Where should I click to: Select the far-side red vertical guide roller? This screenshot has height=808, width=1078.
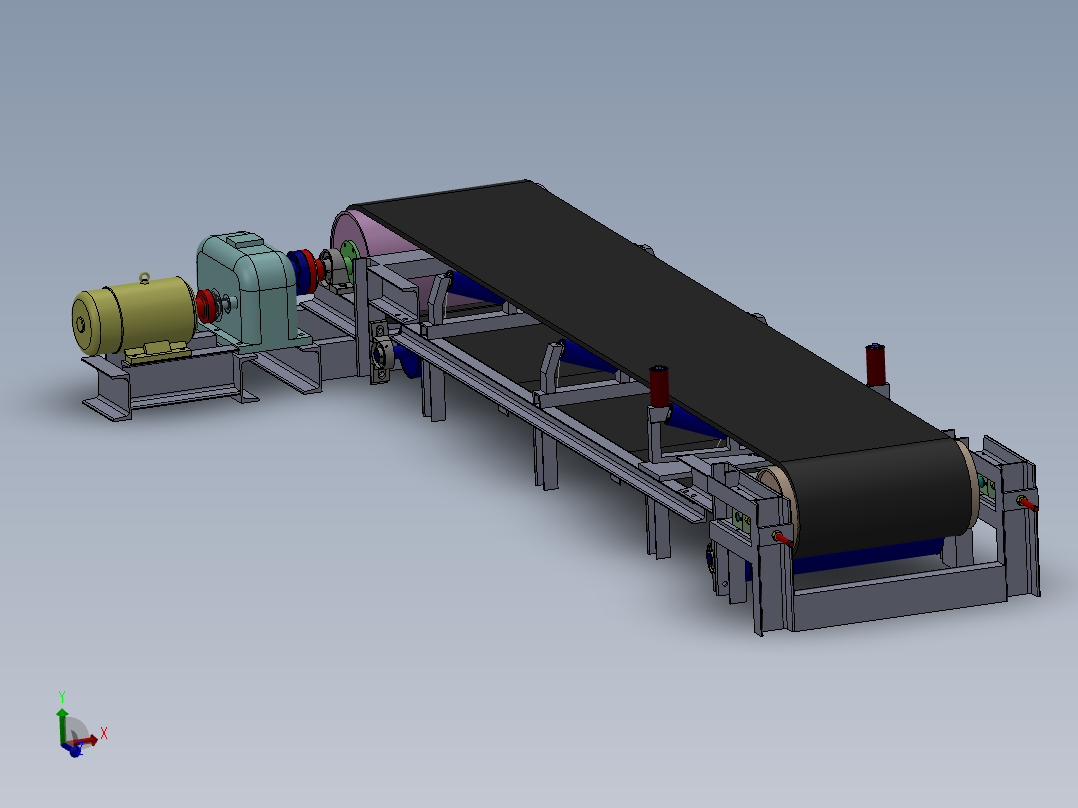coord(875,364)
